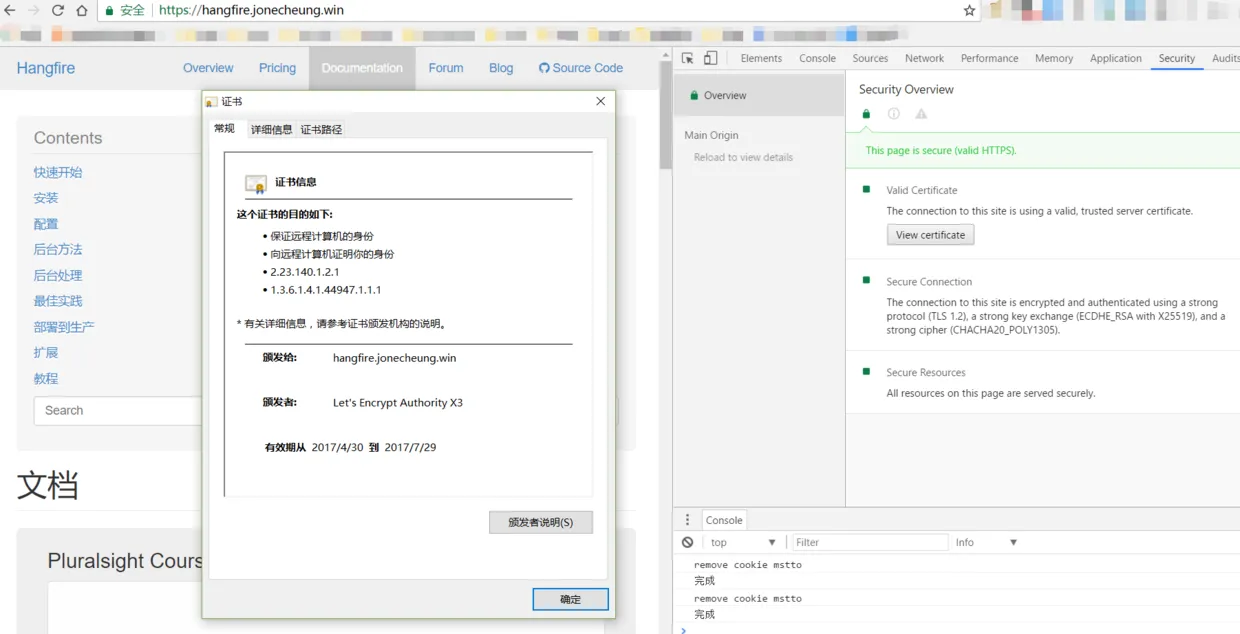Open Pricing in the site navigation

coord(277,68)
